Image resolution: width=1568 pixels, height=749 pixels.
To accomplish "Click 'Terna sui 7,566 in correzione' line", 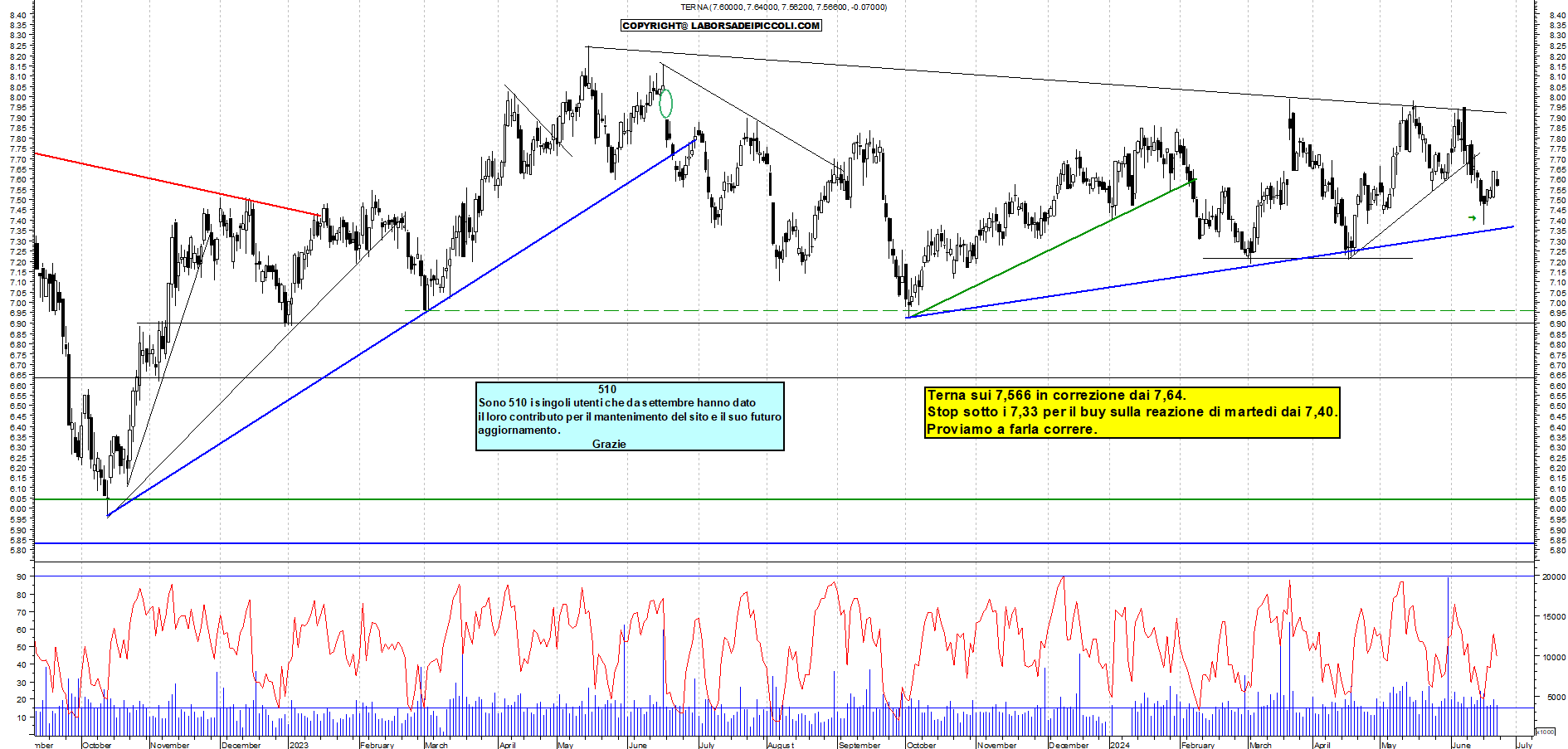I will [1056, 395].
